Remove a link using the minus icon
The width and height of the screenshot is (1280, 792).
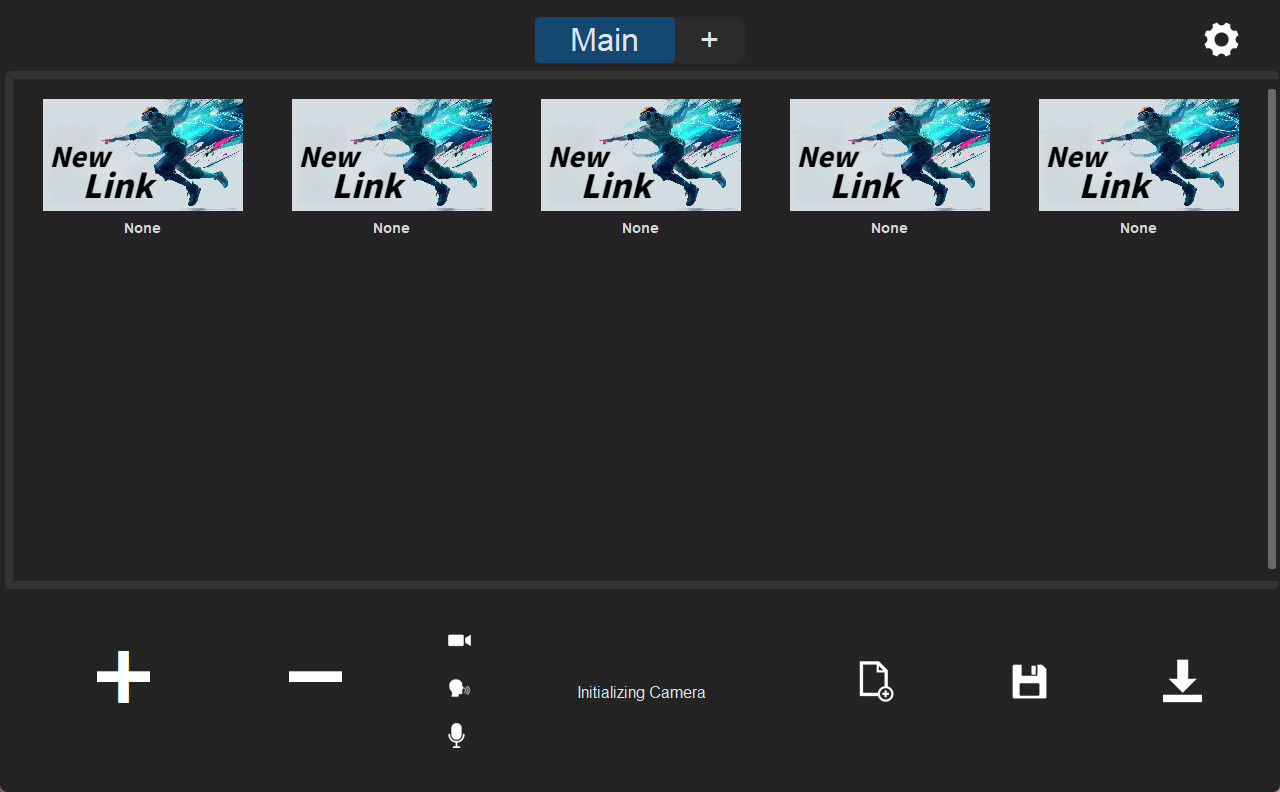(315, 676)
